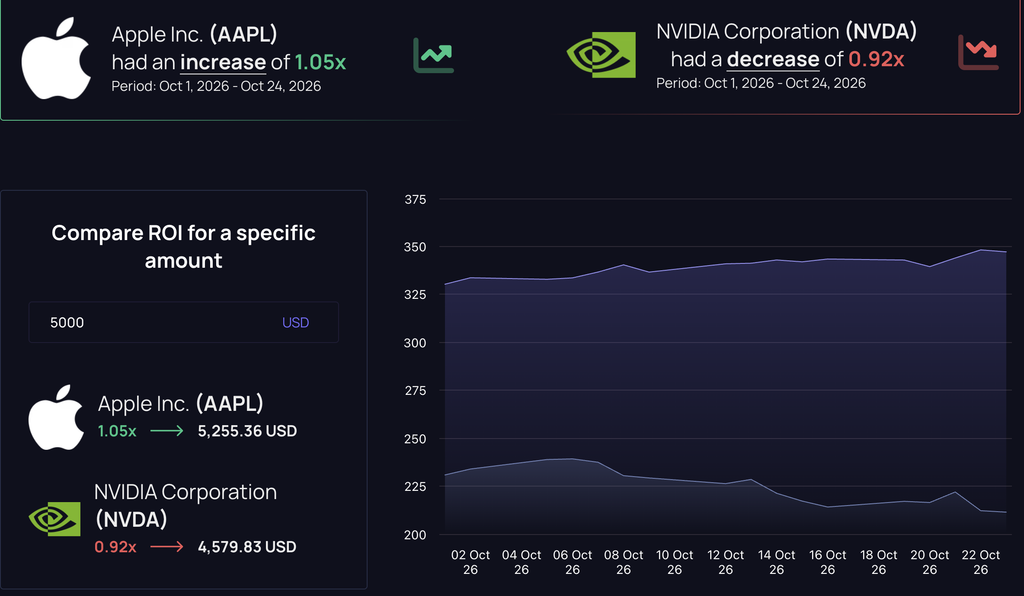This screenshot has height=596, width=1024.
Task: Click the Apple logo in ROI panel
Action: coord(56,417)
